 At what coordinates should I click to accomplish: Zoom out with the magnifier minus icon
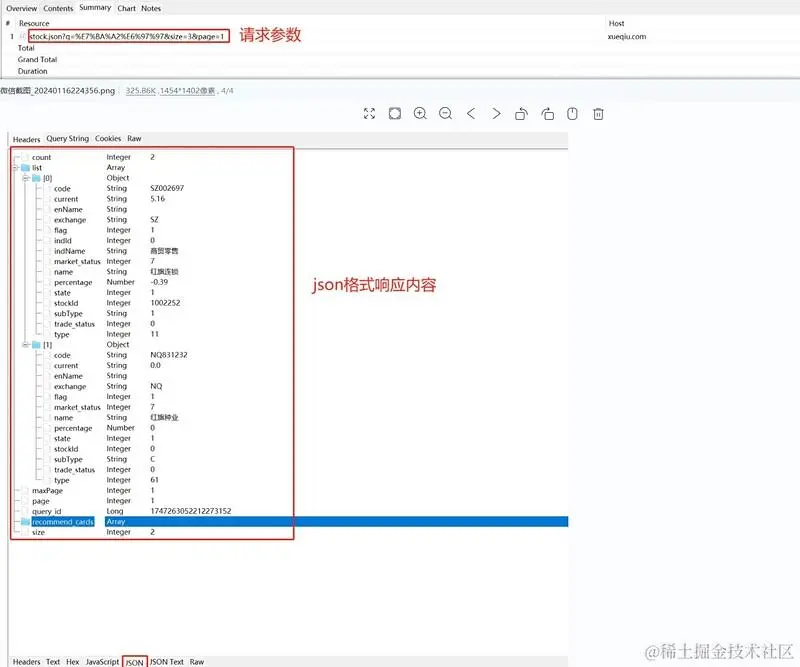(445, 113)
